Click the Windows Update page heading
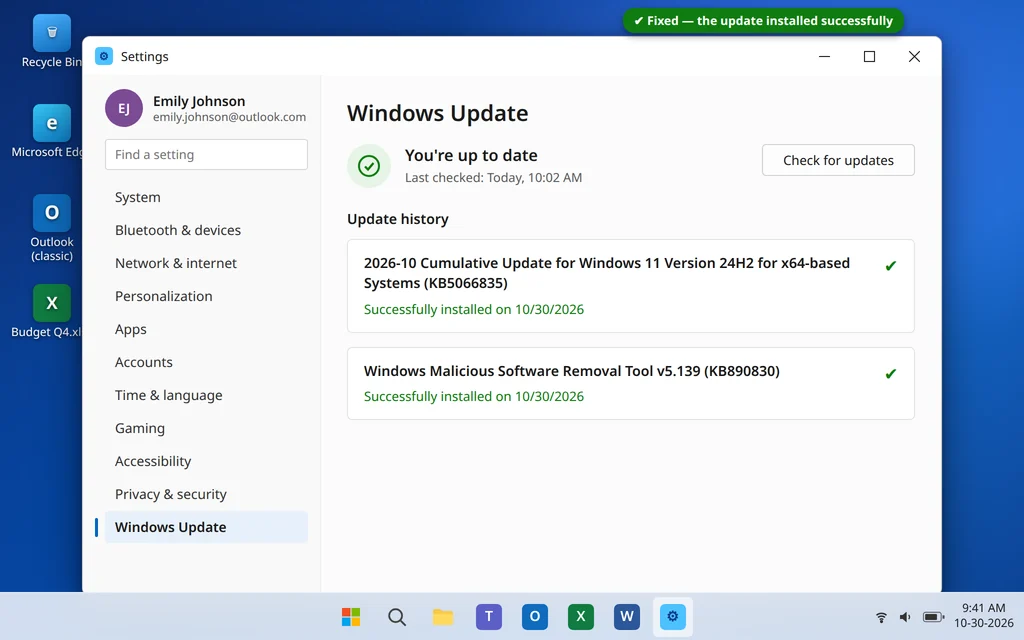This screenshot has width=1024, height=640. tap(438, 113)
